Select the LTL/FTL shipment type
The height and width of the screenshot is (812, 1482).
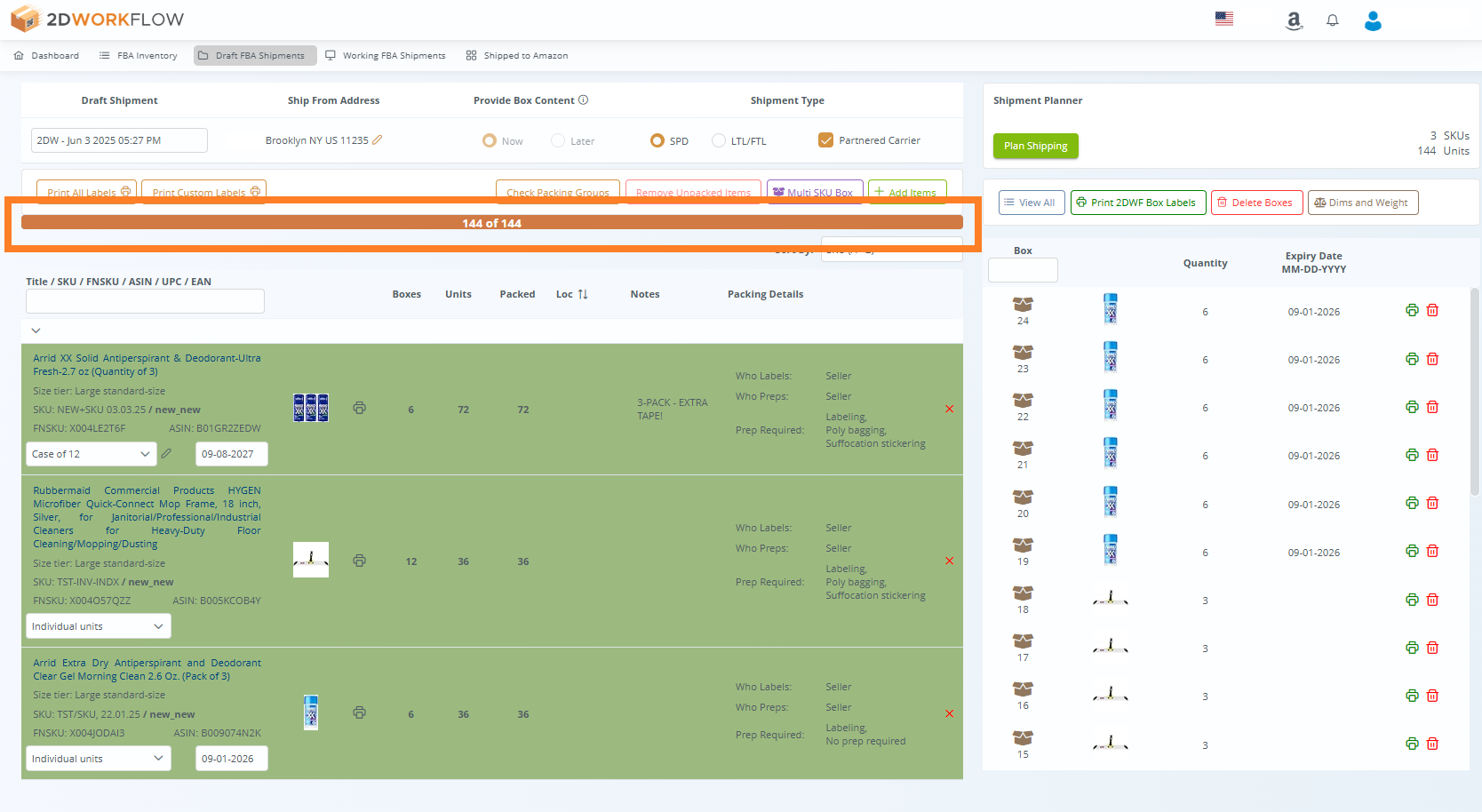(x=717, y=140)
